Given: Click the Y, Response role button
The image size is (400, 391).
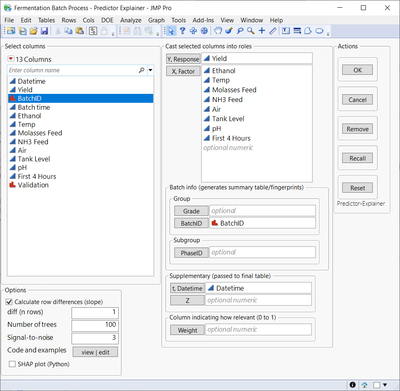Looking at the screenshot, I should [183, 59].
